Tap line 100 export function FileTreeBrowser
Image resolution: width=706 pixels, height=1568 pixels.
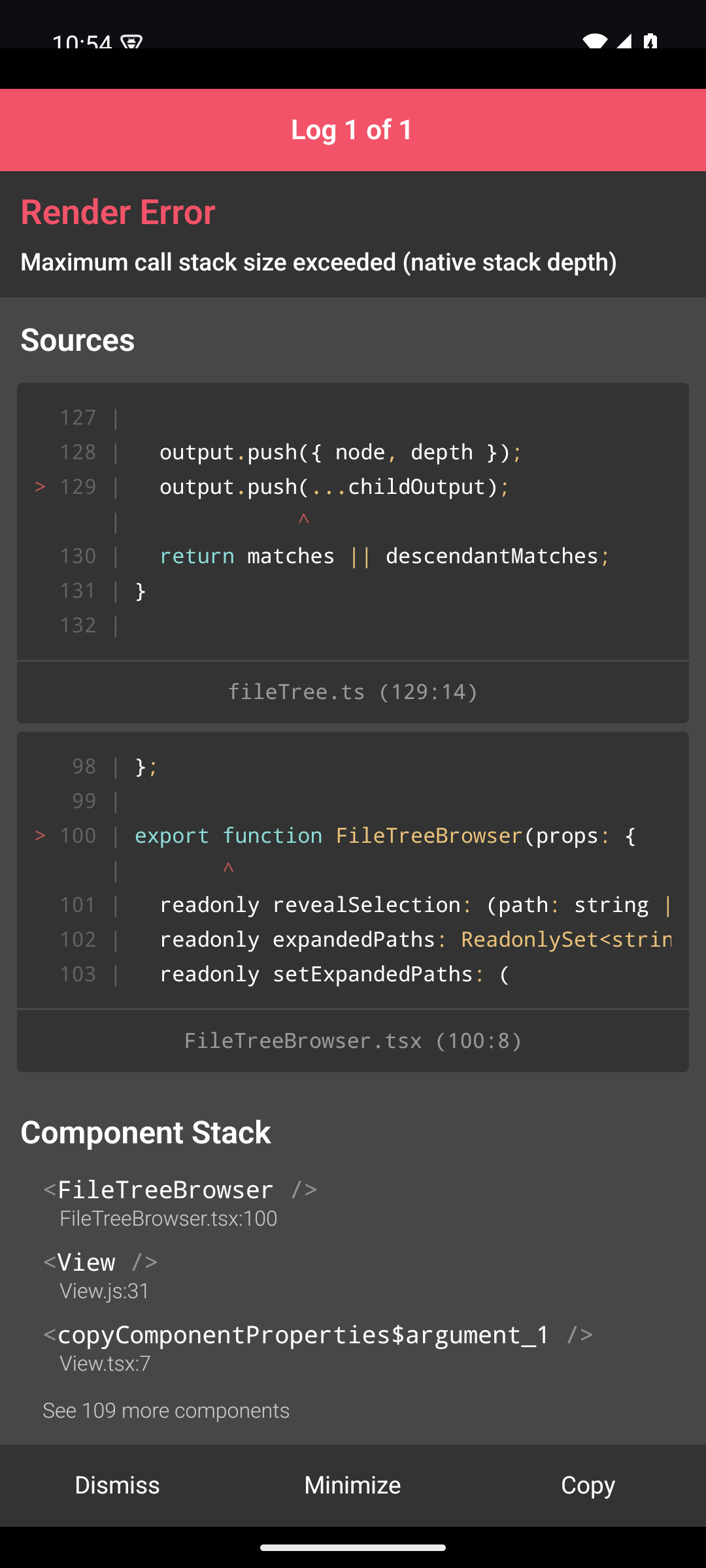385,836
